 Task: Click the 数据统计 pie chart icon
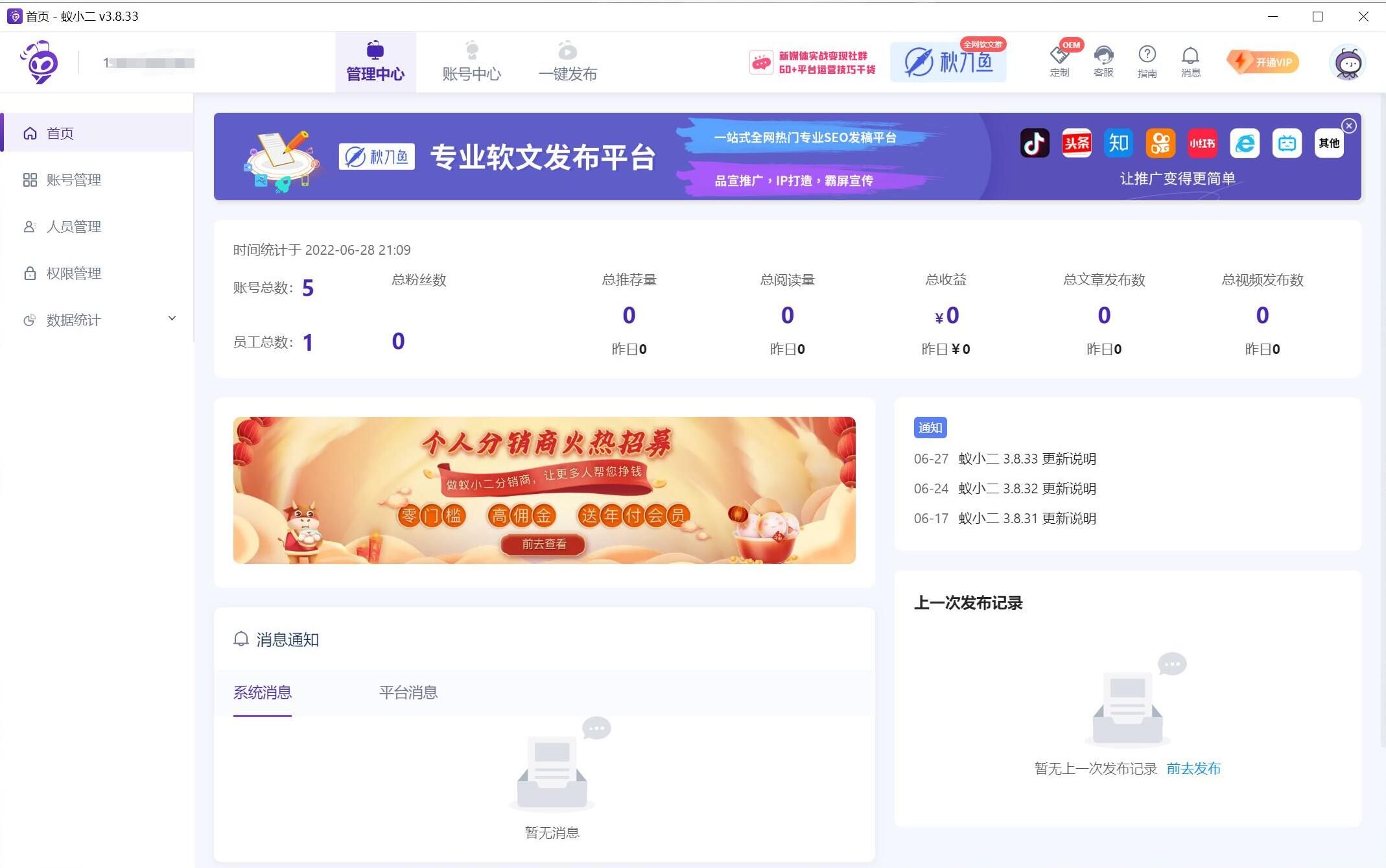(30, 320)
